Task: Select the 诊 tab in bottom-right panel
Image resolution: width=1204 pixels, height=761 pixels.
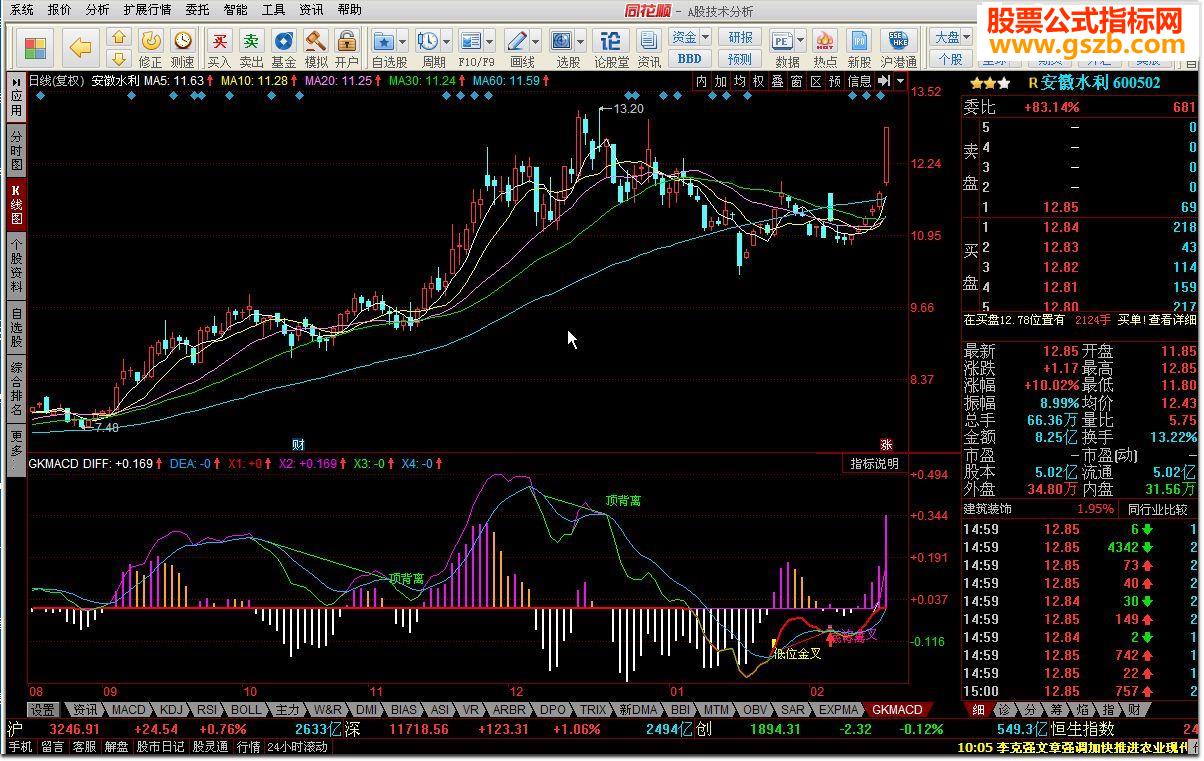Action: 1004,710
